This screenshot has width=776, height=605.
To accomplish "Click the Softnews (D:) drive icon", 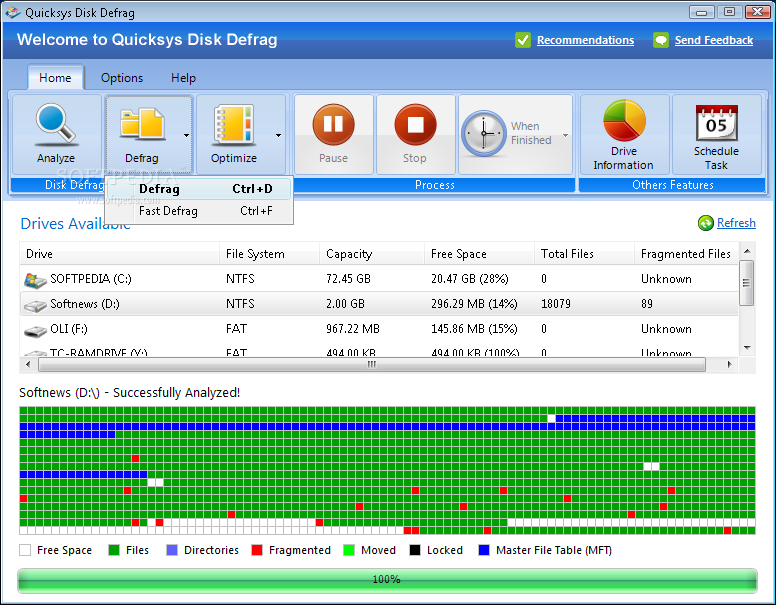I will click(x=35, y=305).
